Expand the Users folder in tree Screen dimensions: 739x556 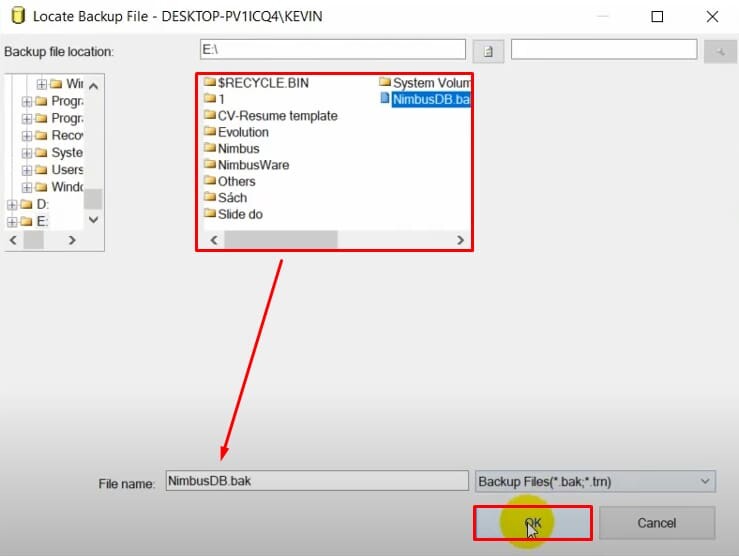pyautogui.click(x=27, y=170)
